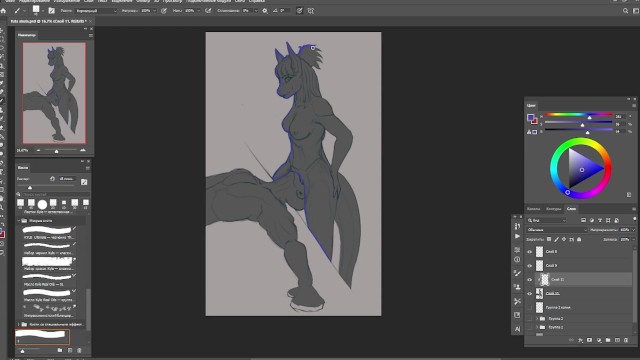Toggle pressure for opacity icon
The height and width of the screenshot is (360, 640).
pyautogui.click(x=164, y=11)
